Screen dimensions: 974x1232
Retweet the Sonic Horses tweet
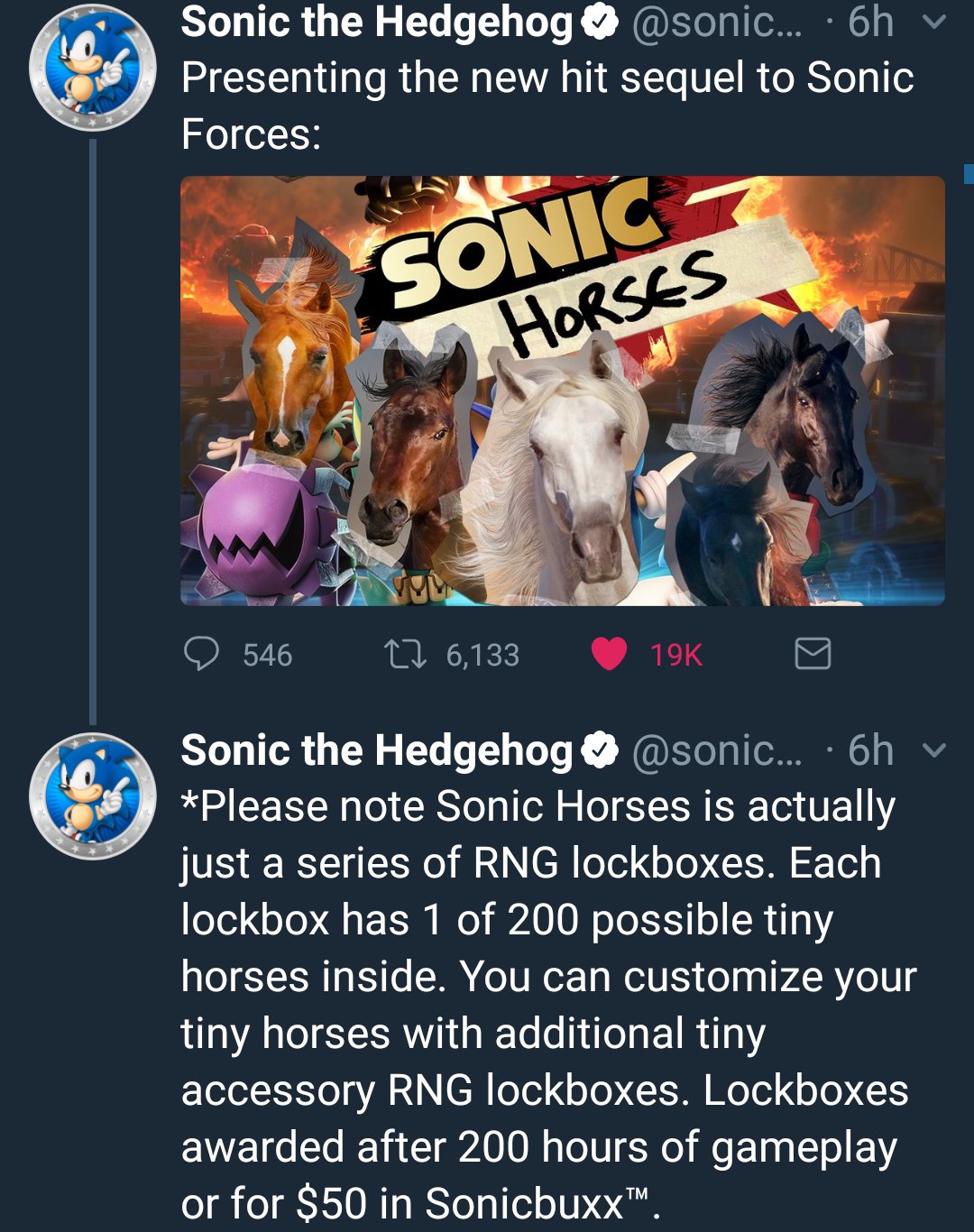[x=405, y=654]
